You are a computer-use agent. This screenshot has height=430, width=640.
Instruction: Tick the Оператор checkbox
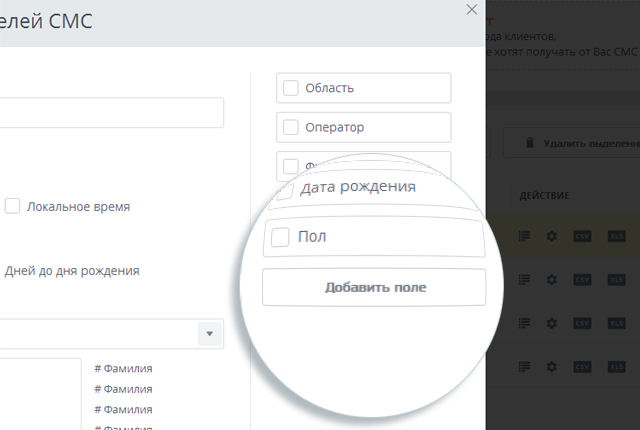click(x=291, y=127)
